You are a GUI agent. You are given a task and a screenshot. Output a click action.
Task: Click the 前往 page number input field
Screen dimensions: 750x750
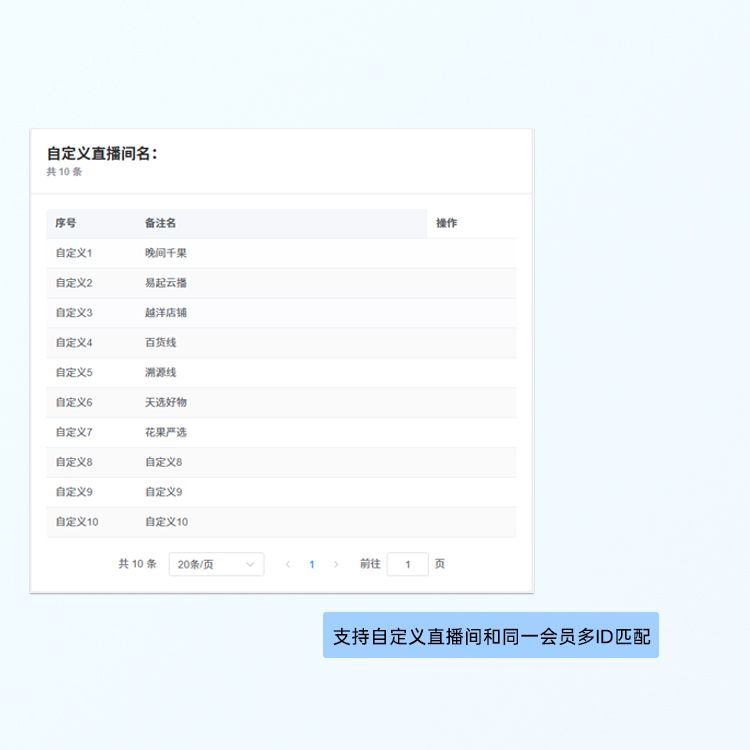click(407, 564)
